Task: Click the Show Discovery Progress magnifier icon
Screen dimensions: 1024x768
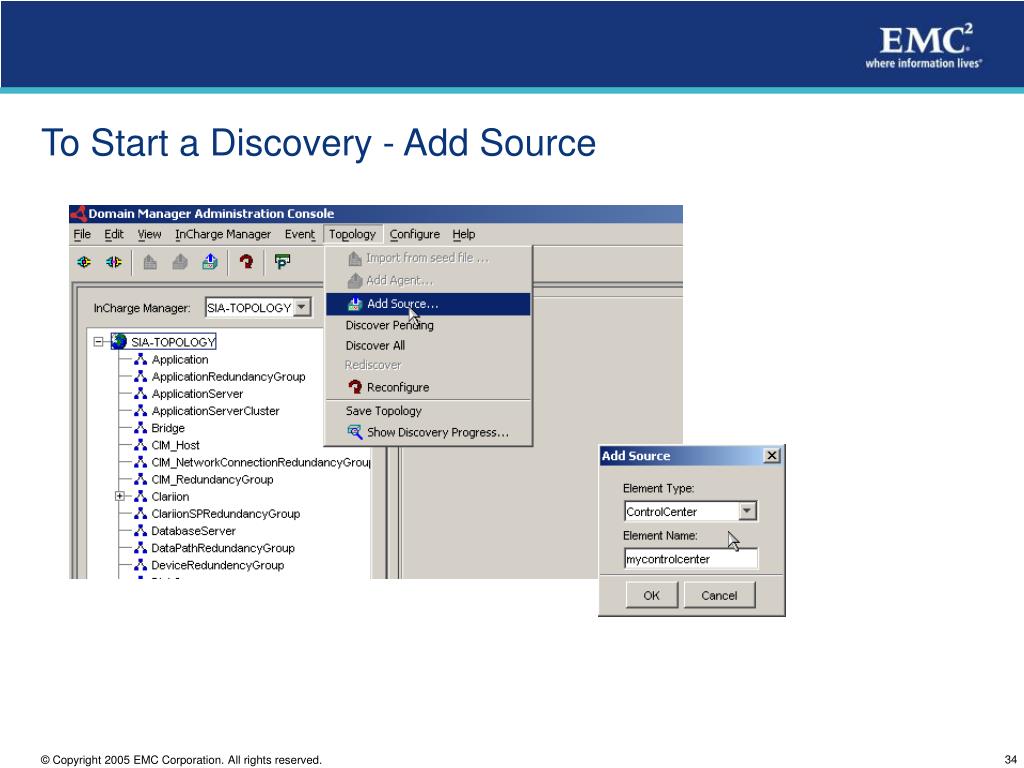Action: [x=355, y=432]
